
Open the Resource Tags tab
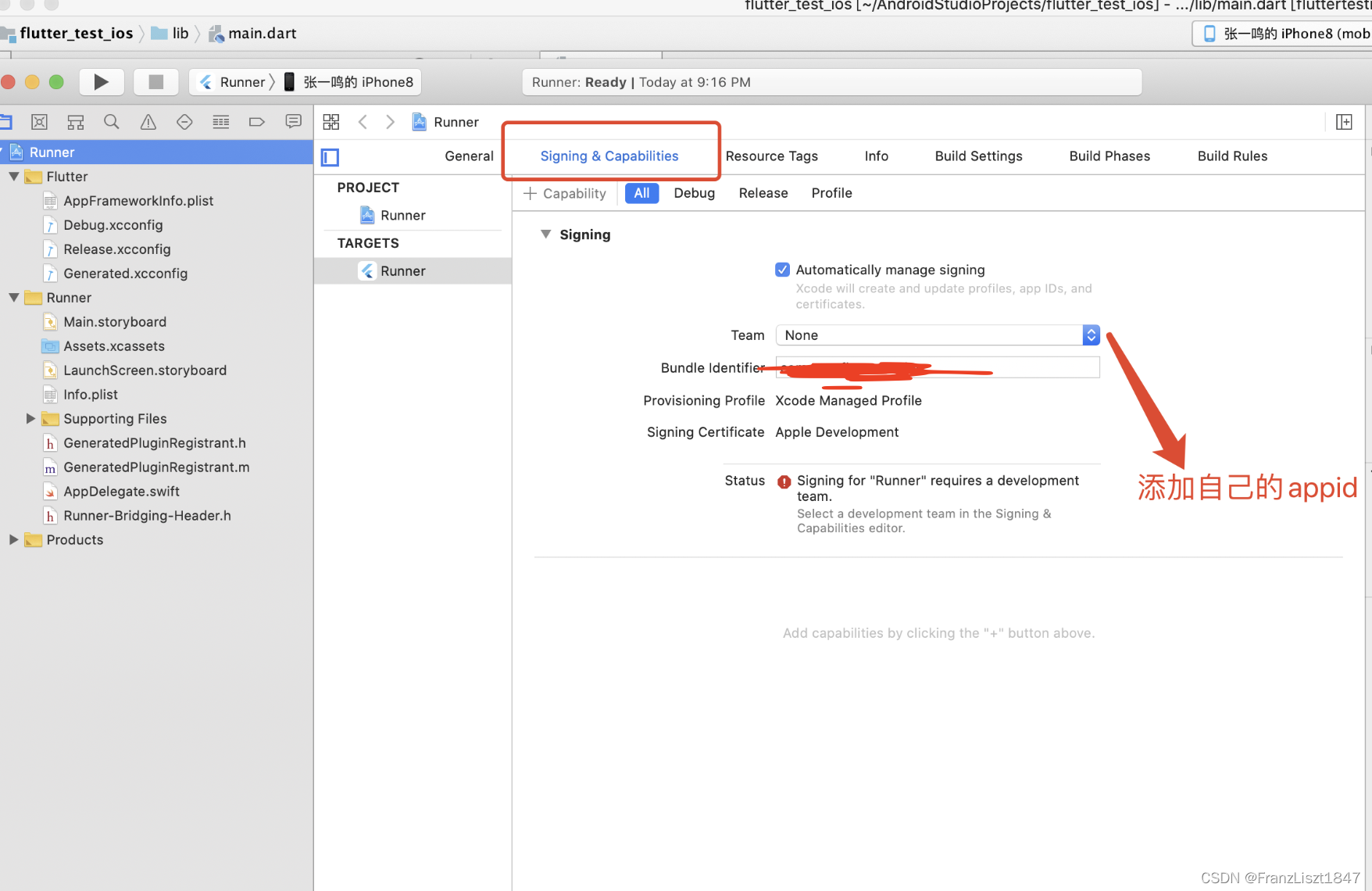coord(772,156)
